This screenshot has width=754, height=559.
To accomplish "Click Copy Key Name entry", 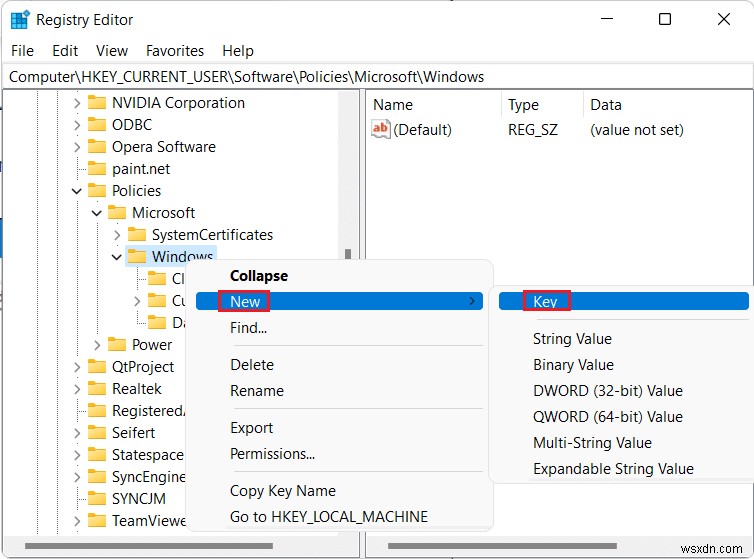I will click(x=283, y=491).
